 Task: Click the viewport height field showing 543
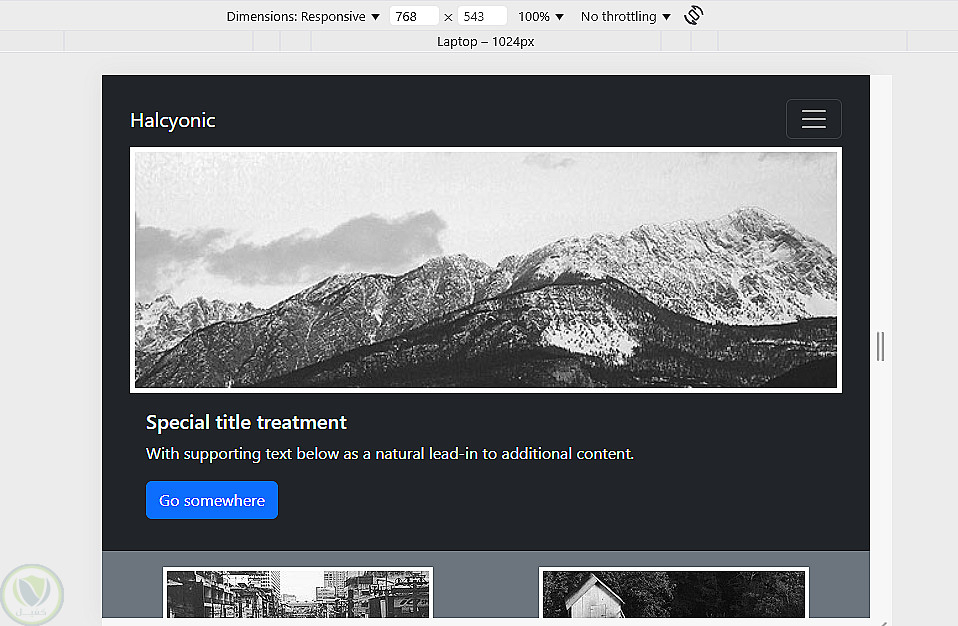click(482, 16)
